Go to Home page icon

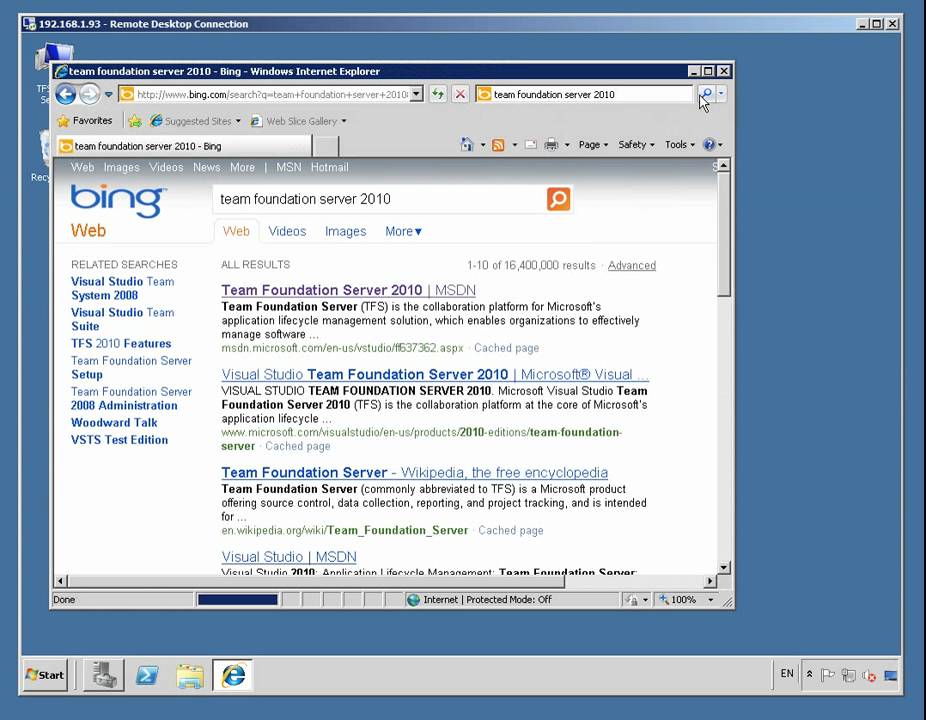click(x=467, y=145)
